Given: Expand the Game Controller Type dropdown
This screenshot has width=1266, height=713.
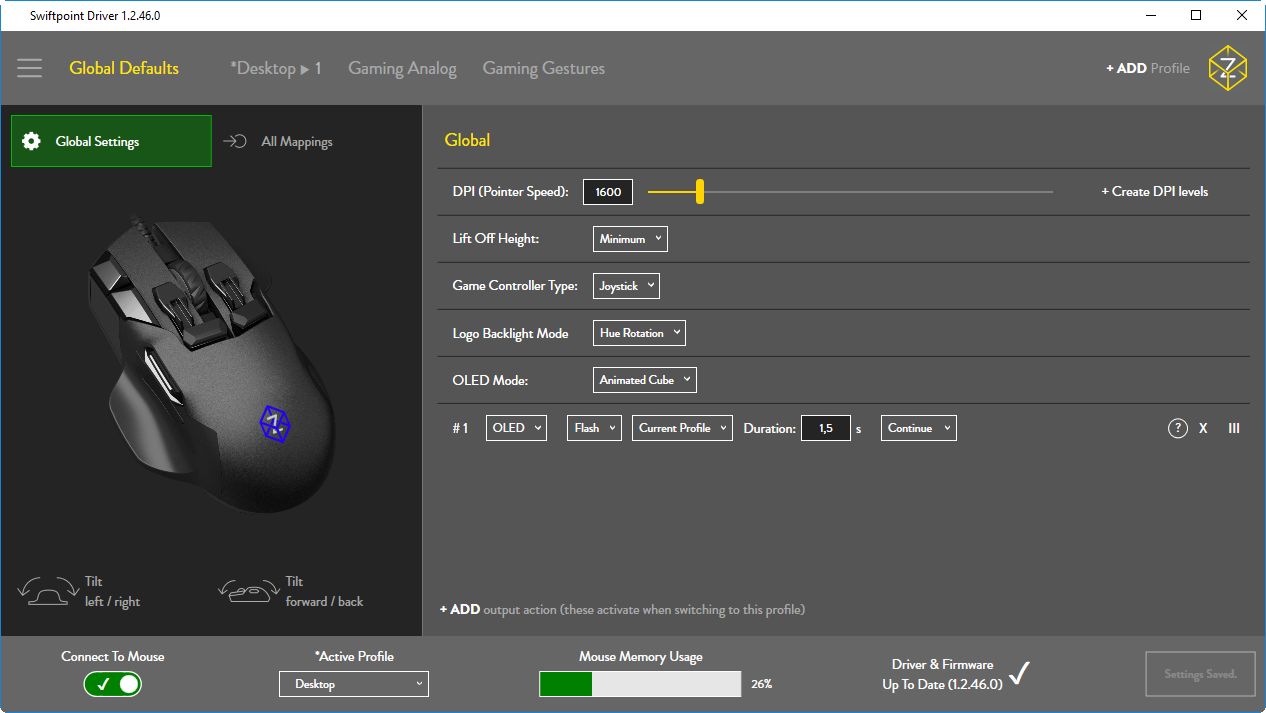Looking at the screenshot, I should pos(626,286).
